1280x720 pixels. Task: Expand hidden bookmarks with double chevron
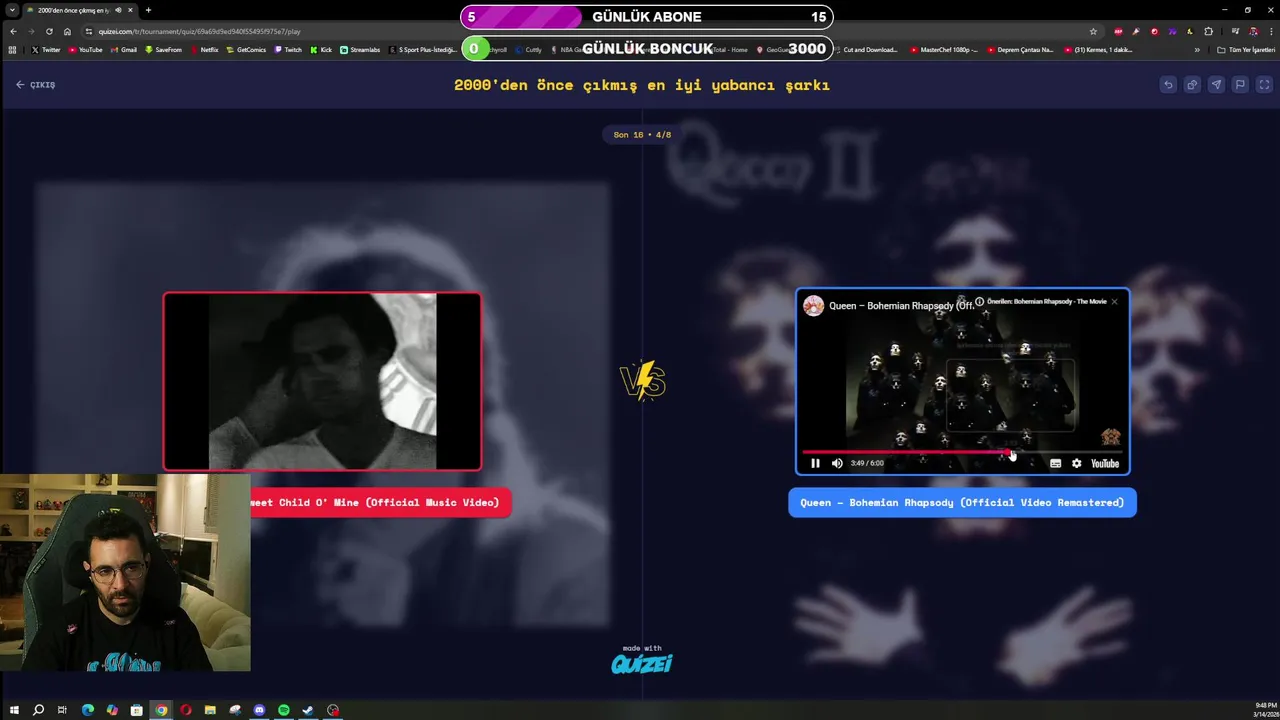click(1197, 50)
